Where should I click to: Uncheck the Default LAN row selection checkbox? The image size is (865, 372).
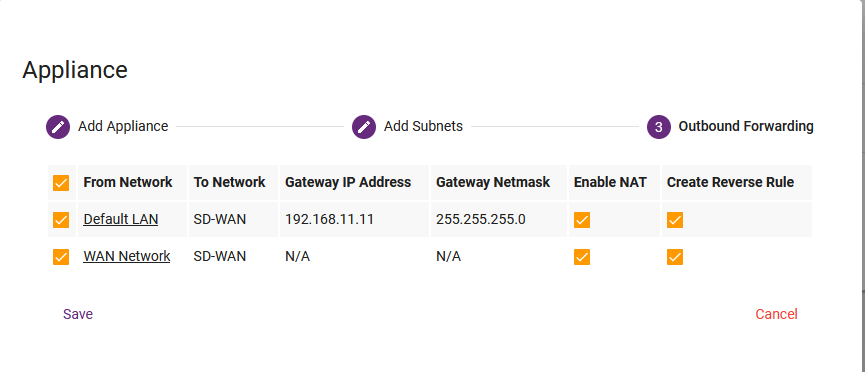(61, 220)
